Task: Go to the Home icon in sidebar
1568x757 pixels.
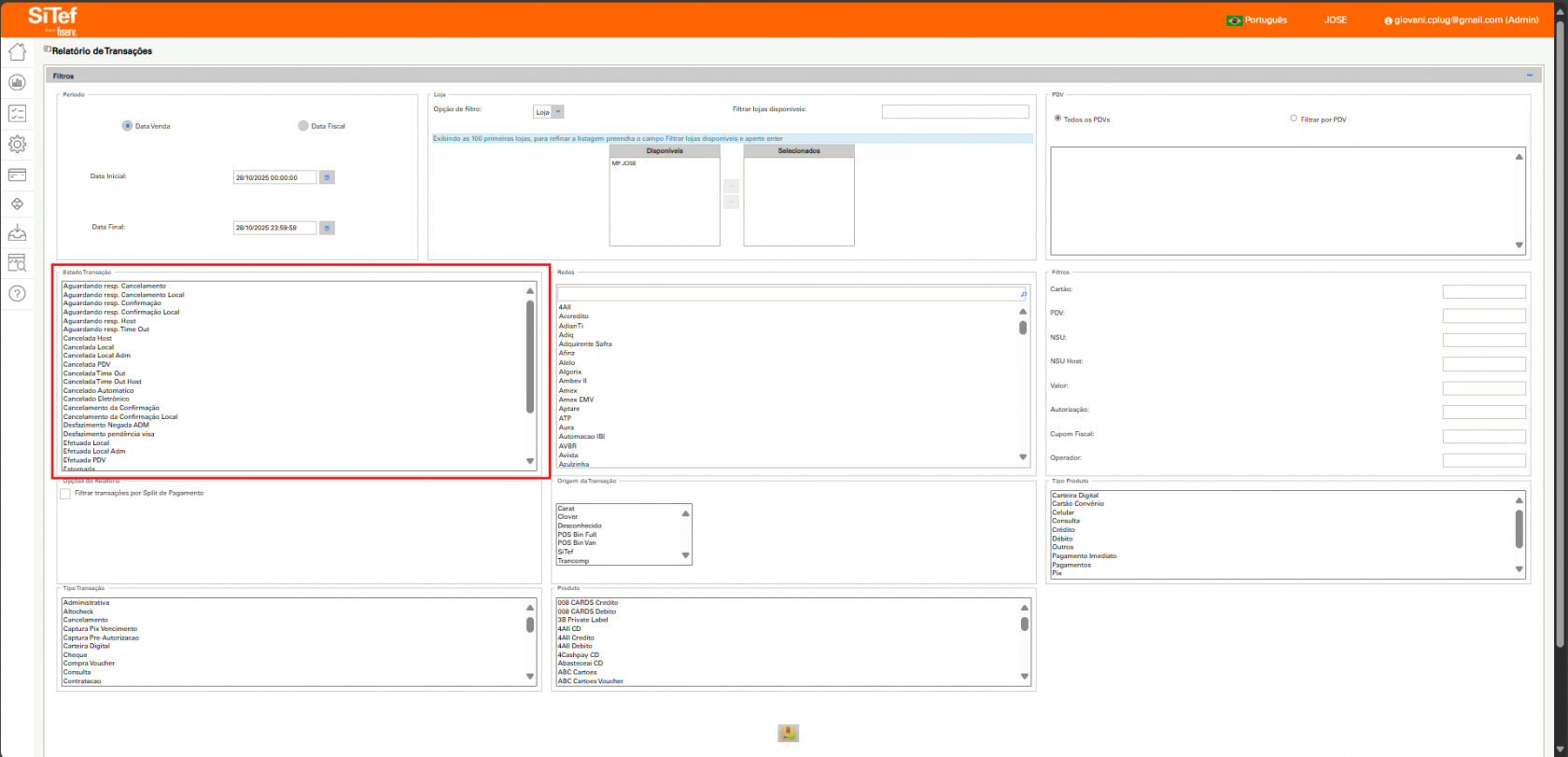Action: click(x=17, y=52)
